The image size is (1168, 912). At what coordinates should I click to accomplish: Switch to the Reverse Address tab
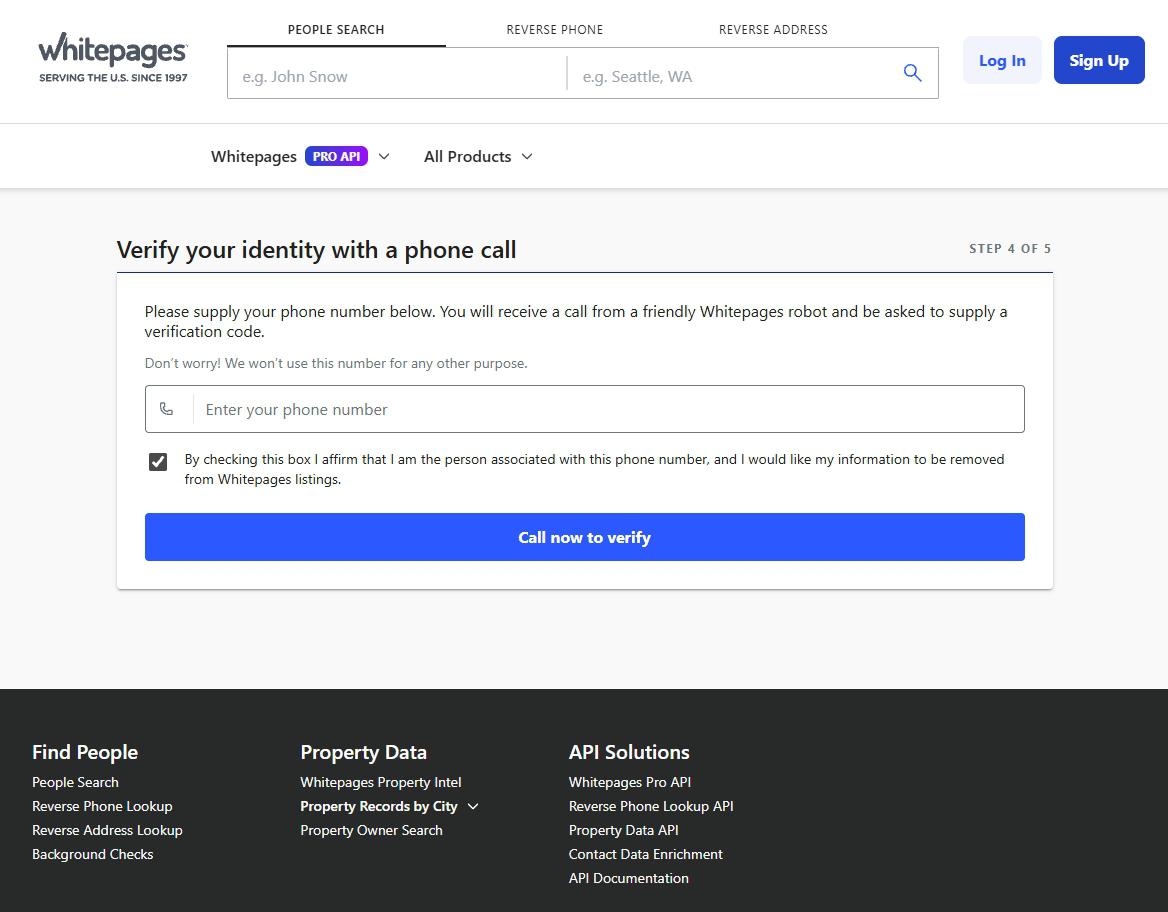click(x=773, y=30)
